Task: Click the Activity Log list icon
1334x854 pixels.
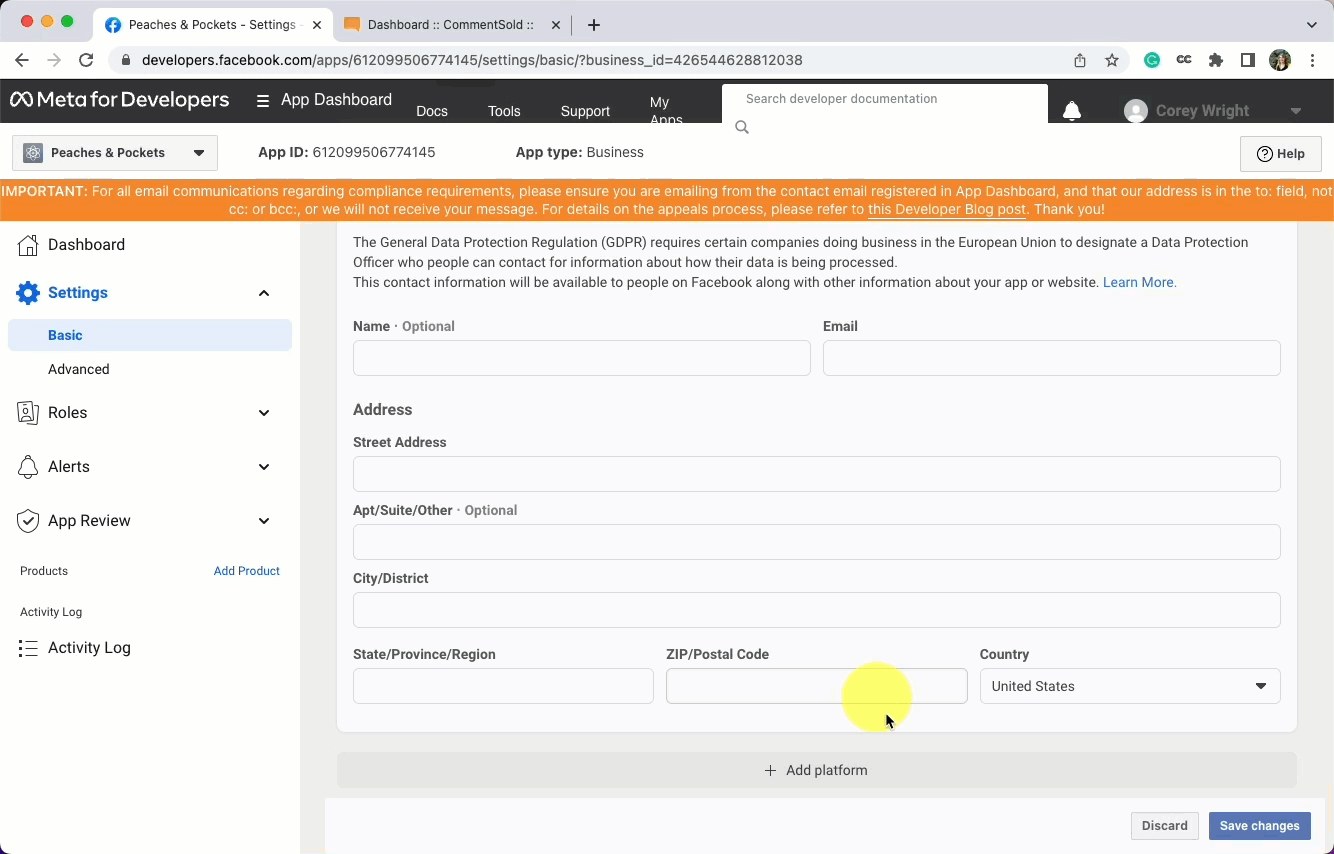Action: coord(28,648)
